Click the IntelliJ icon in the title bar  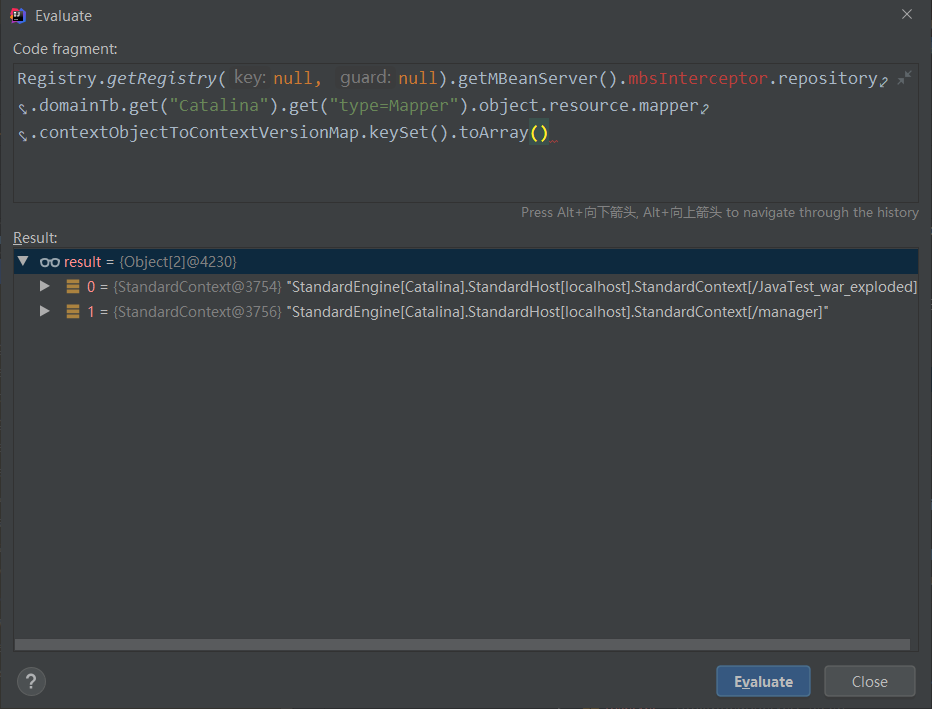click(x=18, y=15)
